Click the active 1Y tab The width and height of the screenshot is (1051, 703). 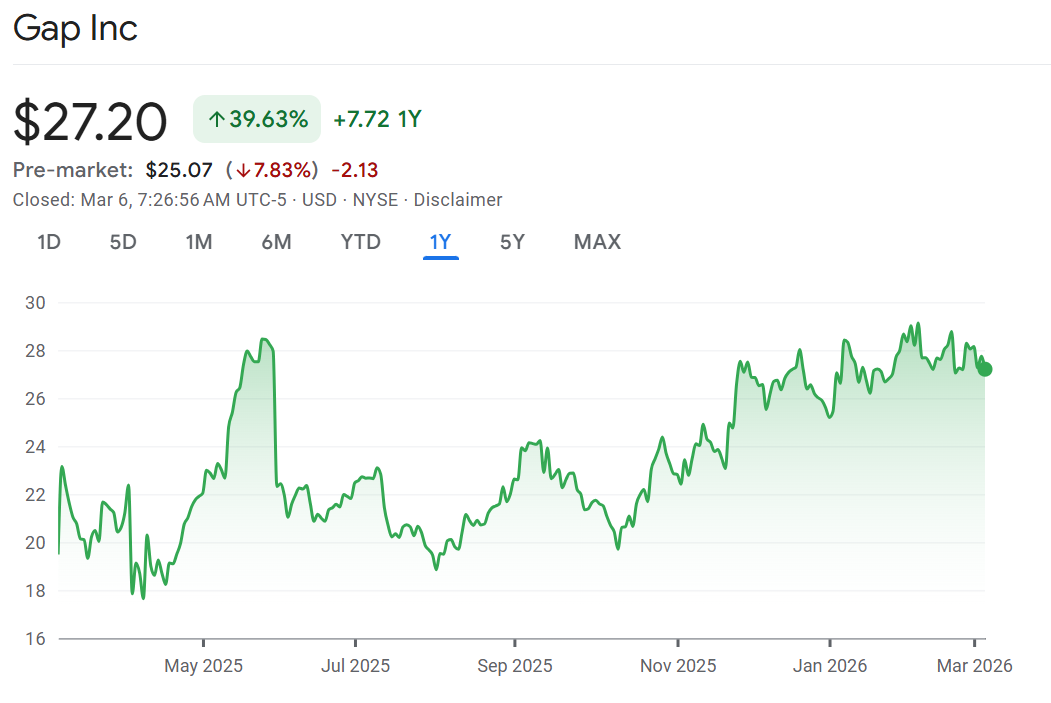tap(440, 242)
